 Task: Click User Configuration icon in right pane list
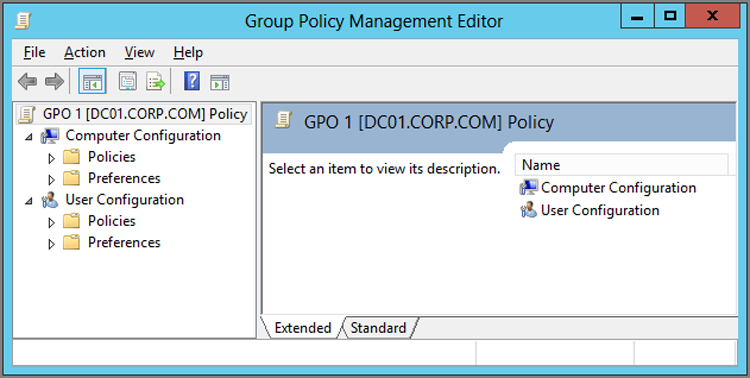click(529, 210)
